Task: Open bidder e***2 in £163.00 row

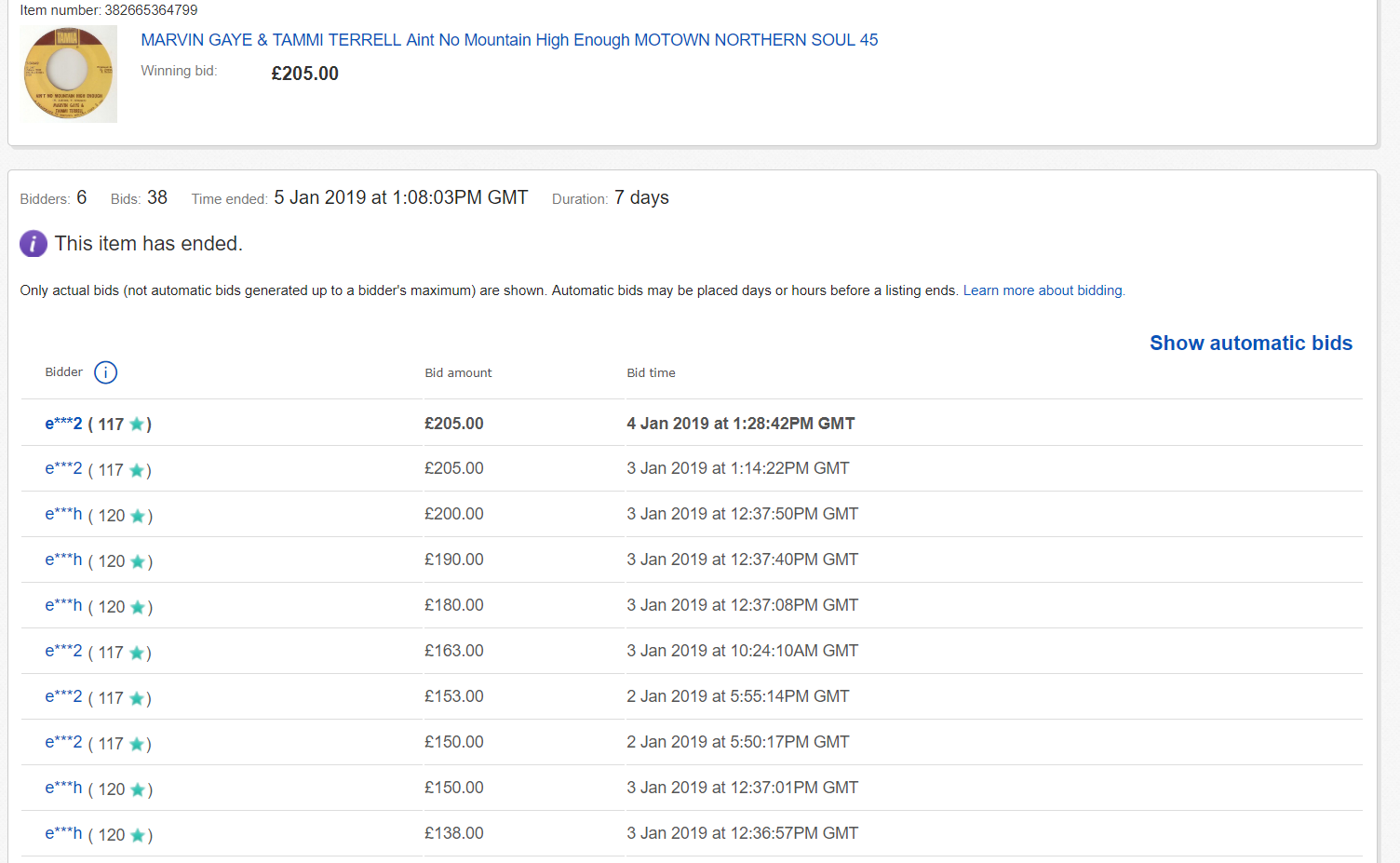Action: tap(63, 651)
